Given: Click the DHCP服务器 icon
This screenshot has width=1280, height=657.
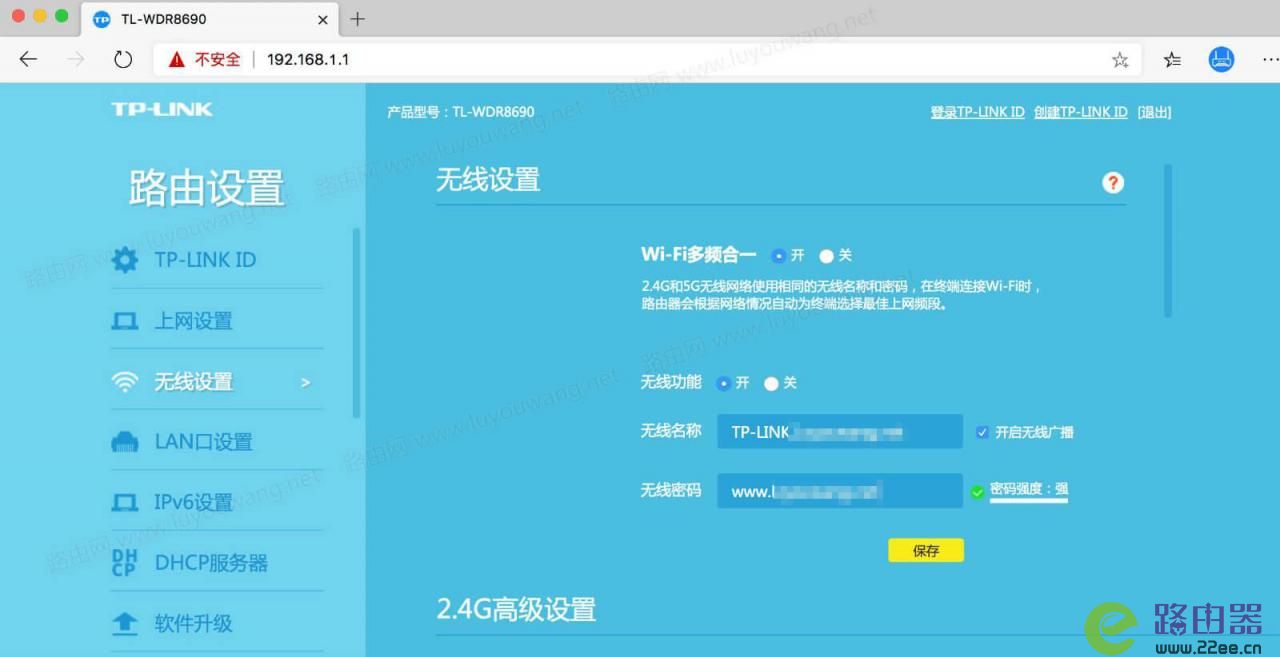Looking at the screenshot, I should (x=124, y=563).
